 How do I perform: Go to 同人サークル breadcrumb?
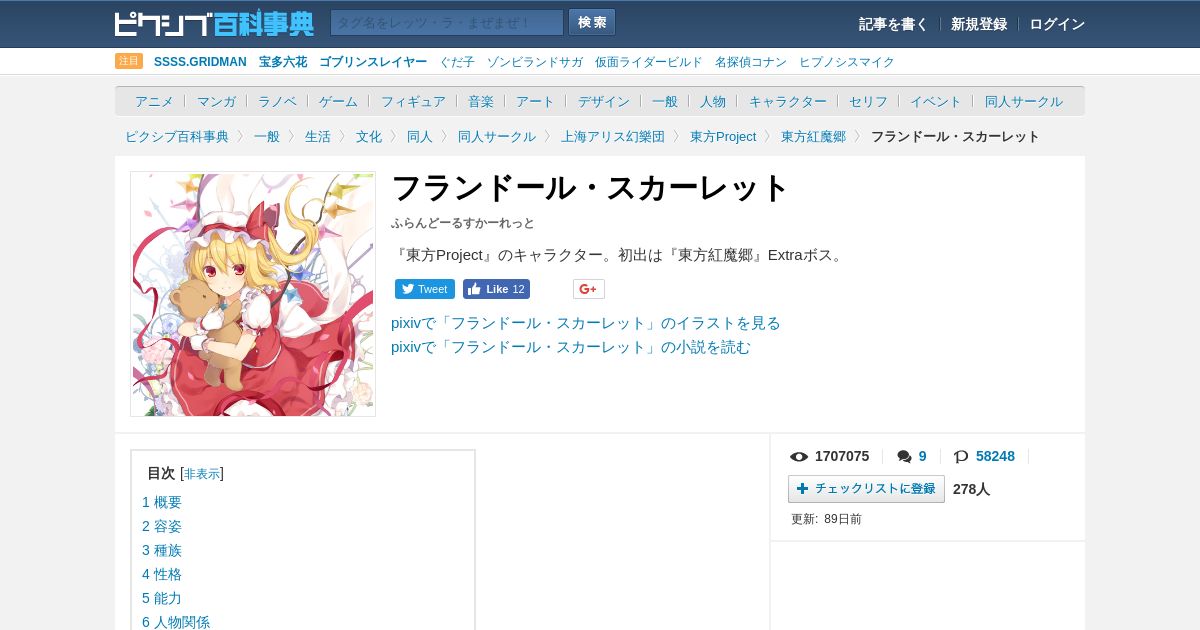(497, 137)
